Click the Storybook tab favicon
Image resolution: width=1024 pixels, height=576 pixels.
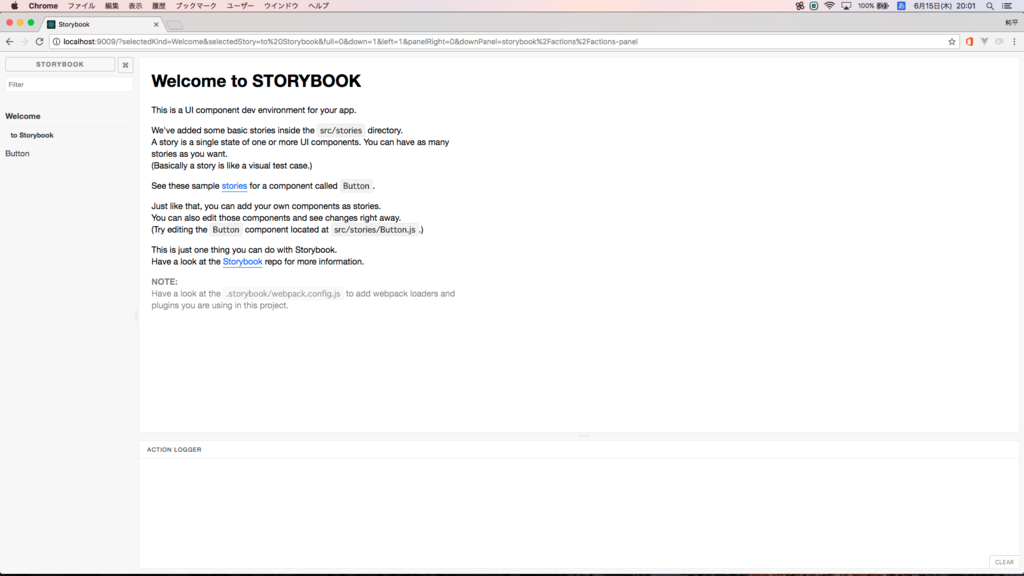pyautogui.click(x=51, y=24)
